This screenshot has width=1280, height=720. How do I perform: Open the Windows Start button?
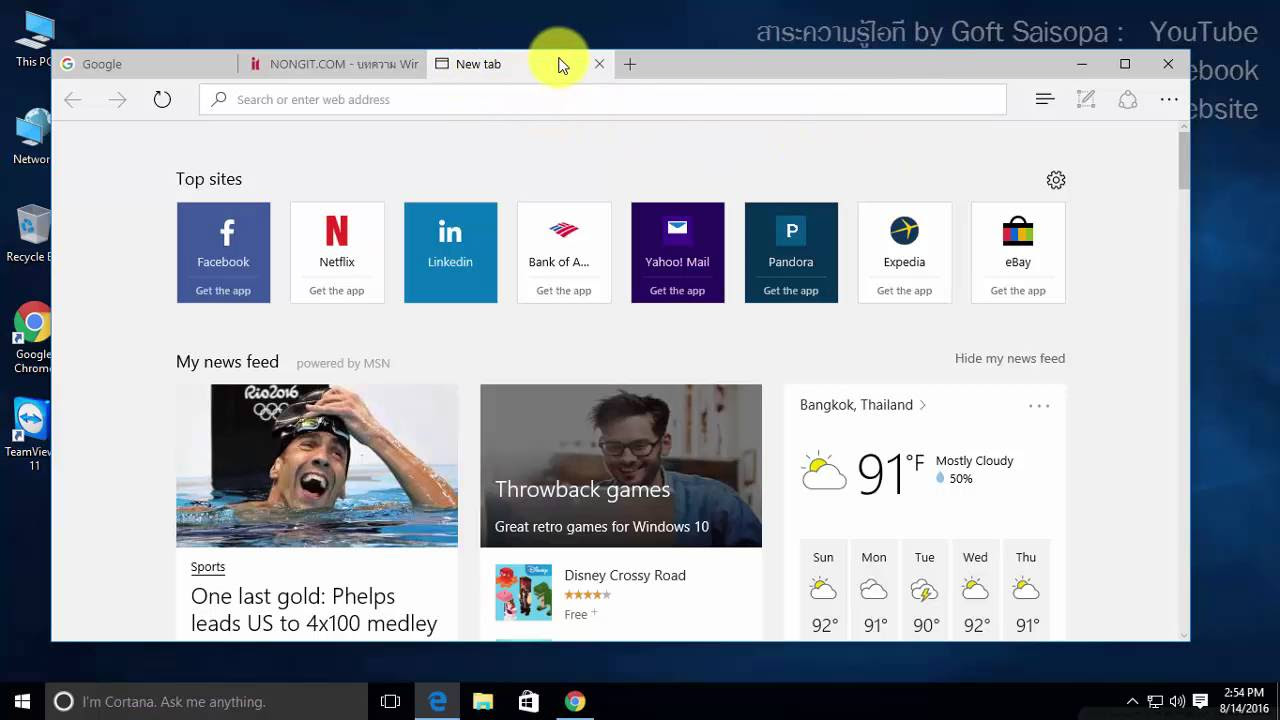[x=22, y=701]
